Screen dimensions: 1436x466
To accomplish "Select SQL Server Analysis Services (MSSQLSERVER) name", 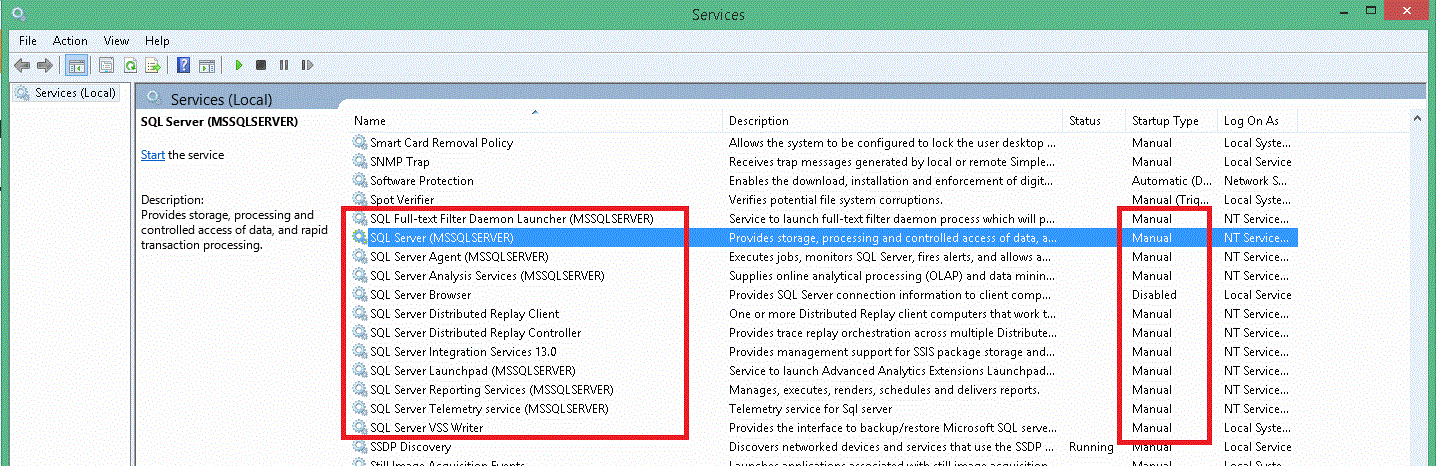I will [x=487, y=276].
